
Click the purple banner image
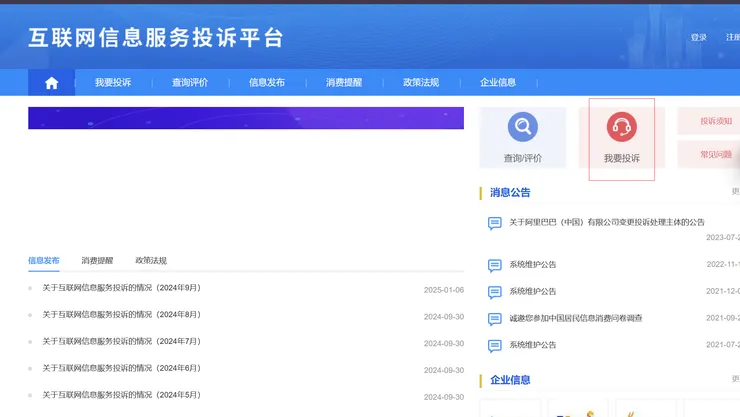(246, 118)
